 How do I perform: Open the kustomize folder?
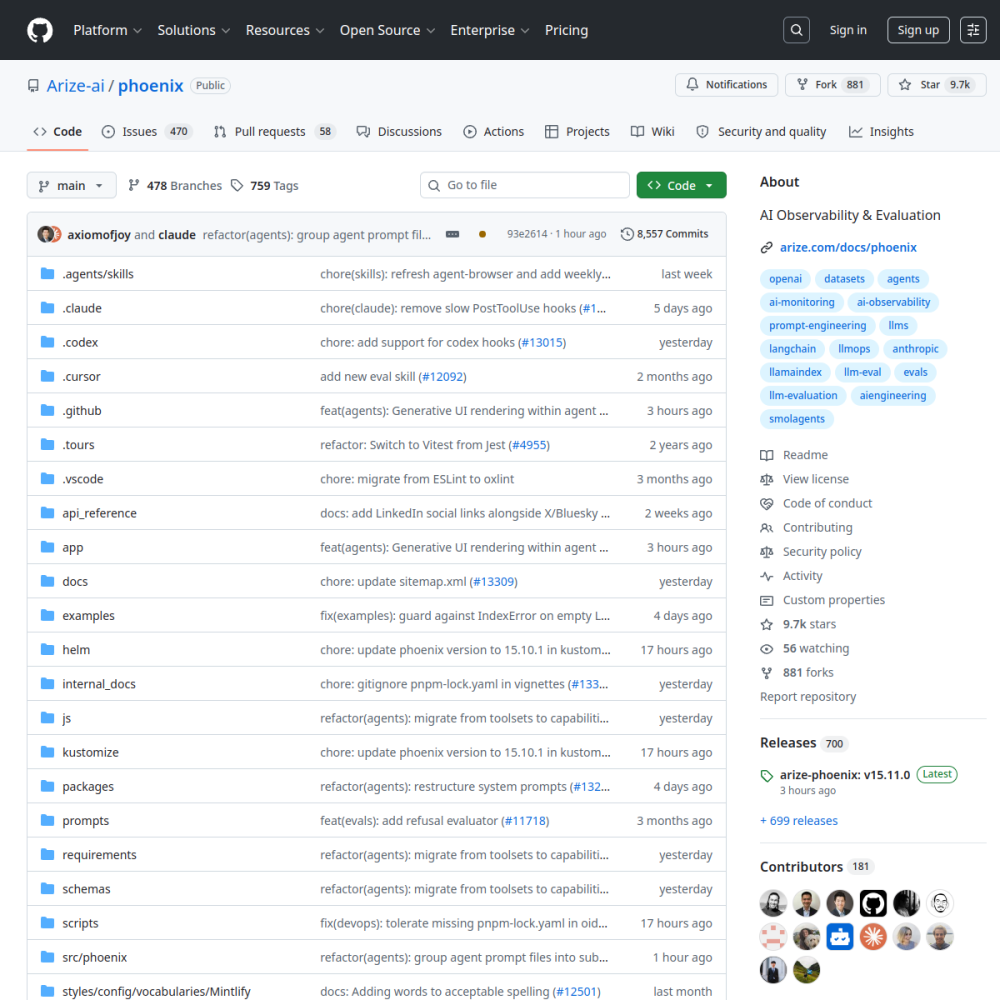coord(91,753)
